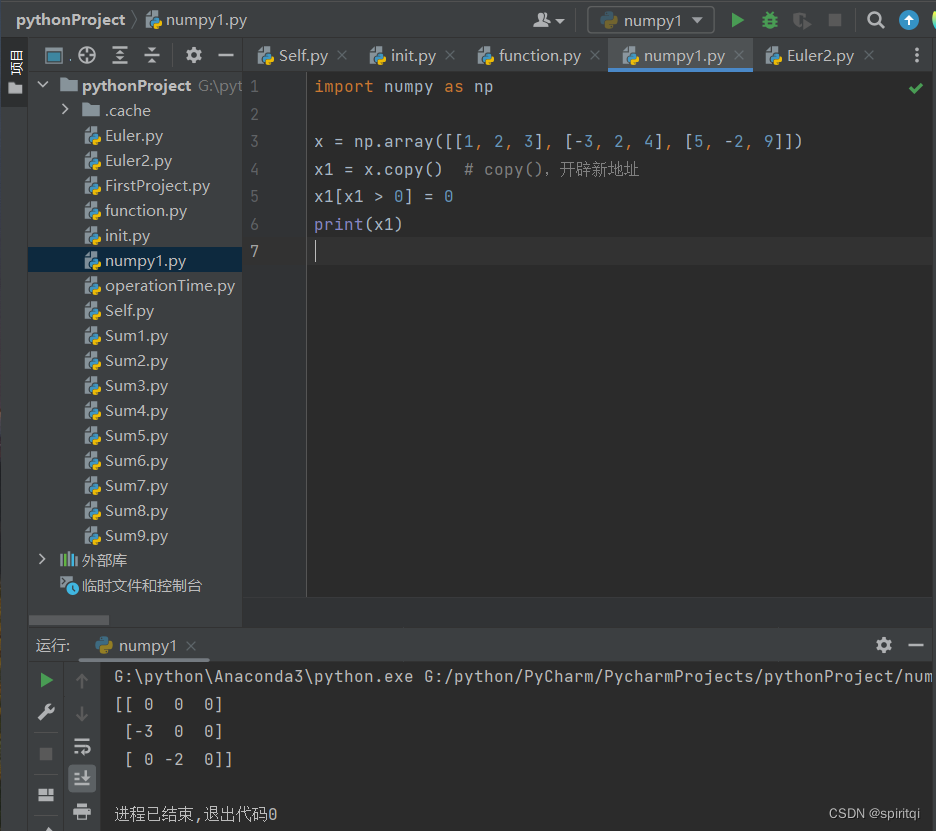Open numpy1 run configuration dropdown

[651, 20]
